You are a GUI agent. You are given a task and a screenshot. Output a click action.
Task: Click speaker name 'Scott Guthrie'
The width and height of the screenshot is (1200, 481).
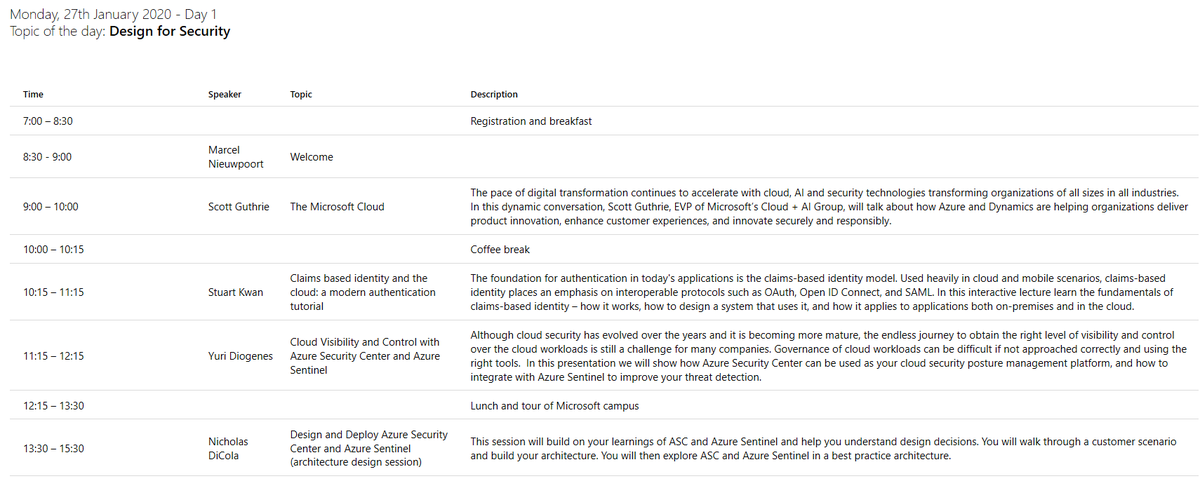tap(238, 207)
